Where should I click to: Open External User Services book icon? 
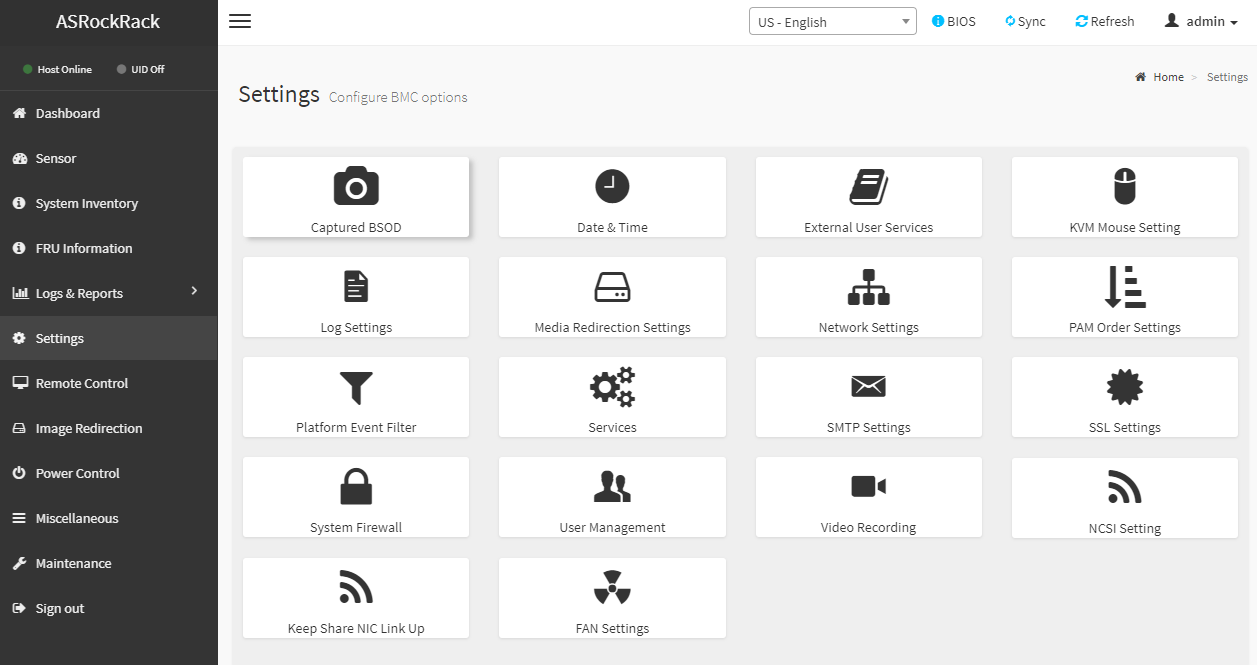point(868,187)
